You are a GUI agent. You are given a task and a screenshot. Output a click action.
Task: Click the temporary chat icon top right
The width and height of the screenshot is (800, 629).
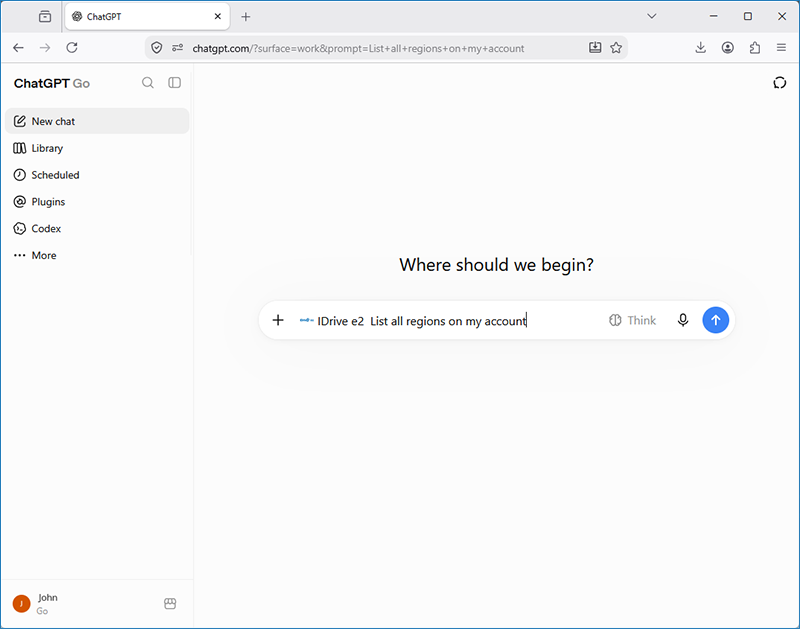coord(780,83)
